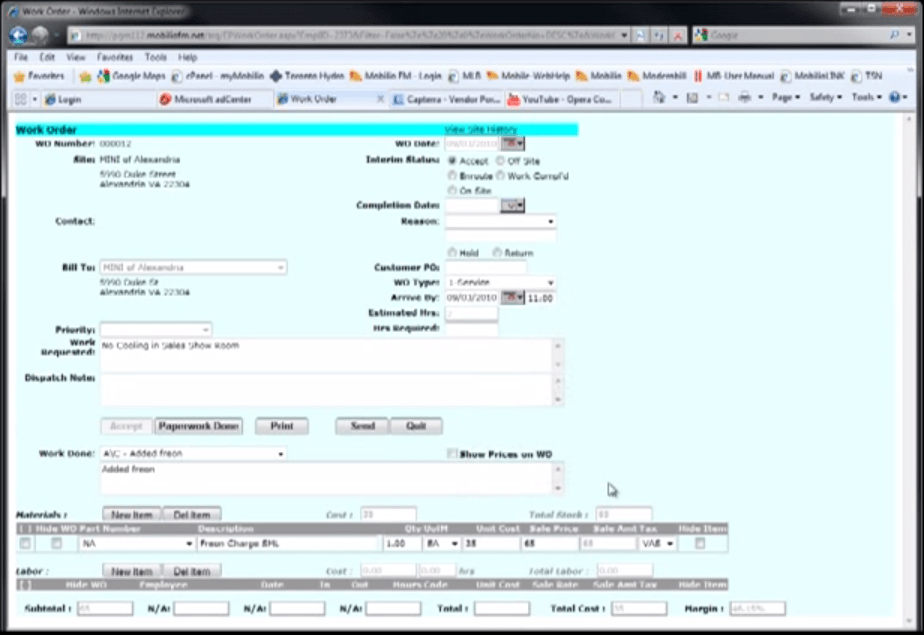
Task: Enable Show Prices on WO checkbox
Action: (x=452, y=454)
